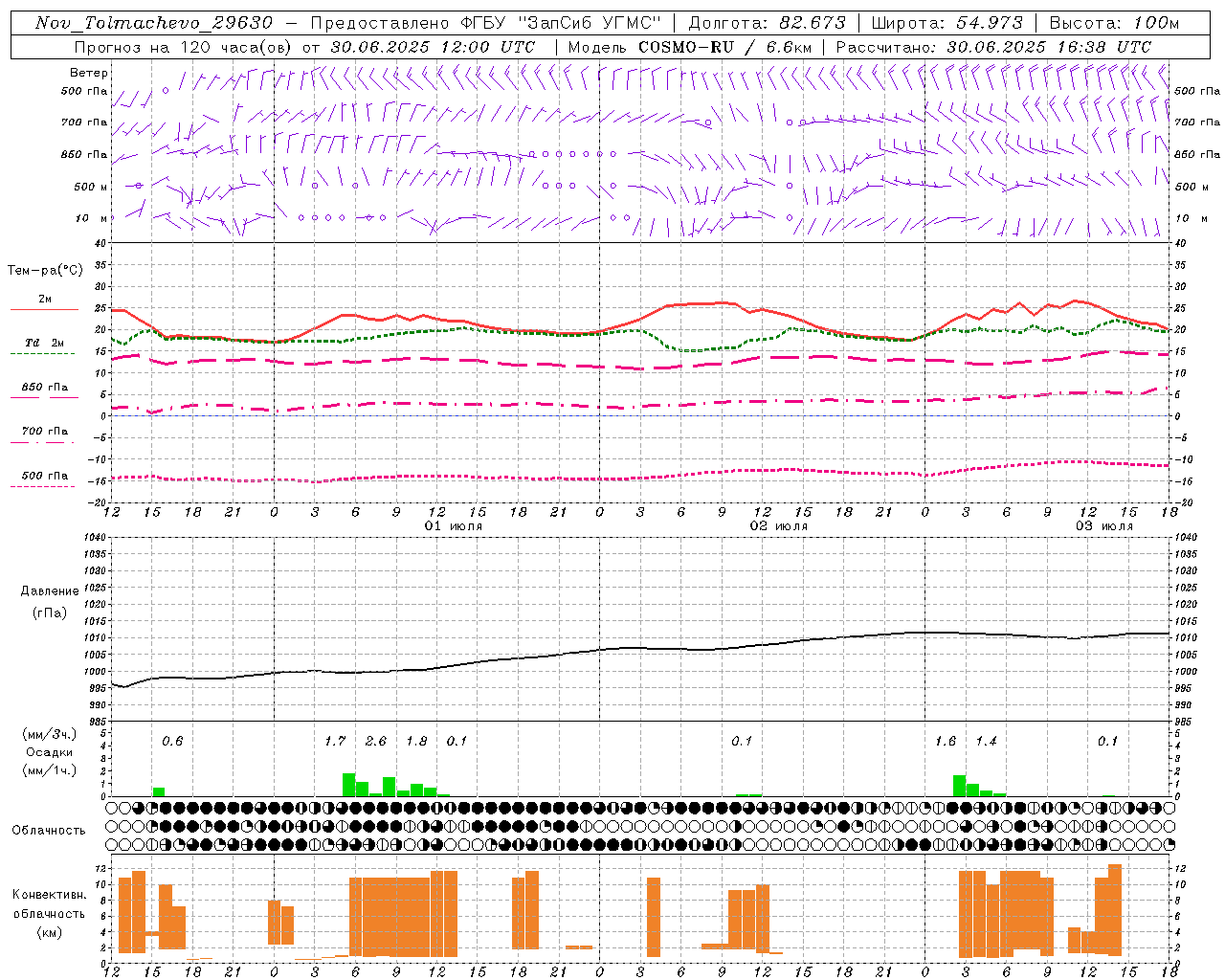Click the right-side 1040 pressure axis value
This screenshot has height=980, width=1225.
tap(1186, 538)
